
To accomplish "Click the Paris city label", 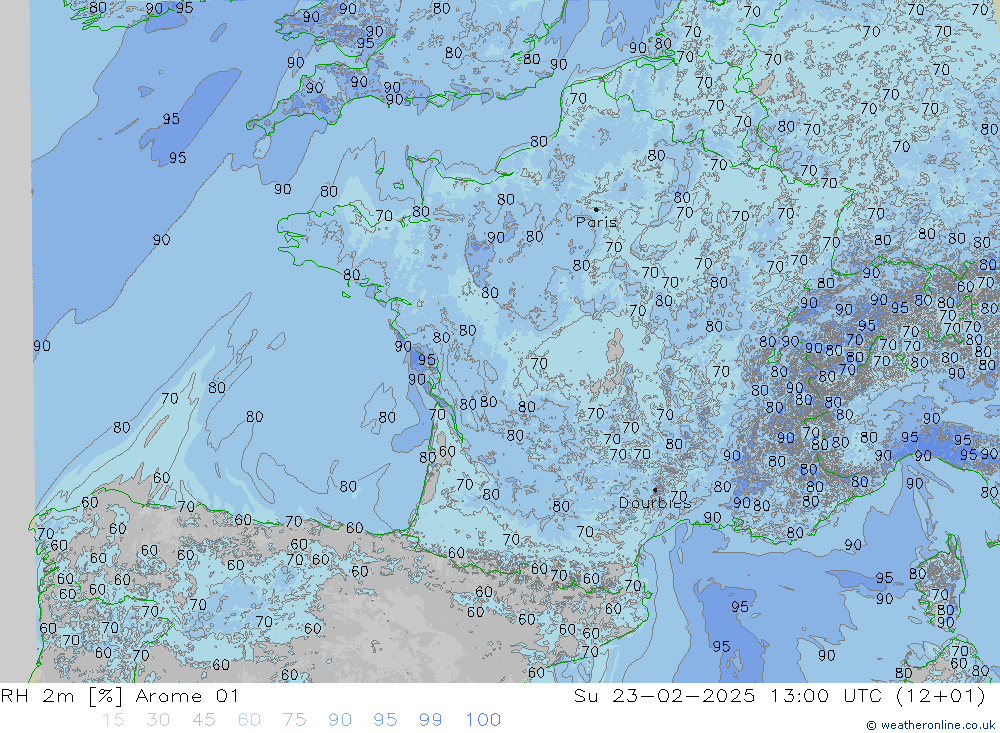I will 596,223.
